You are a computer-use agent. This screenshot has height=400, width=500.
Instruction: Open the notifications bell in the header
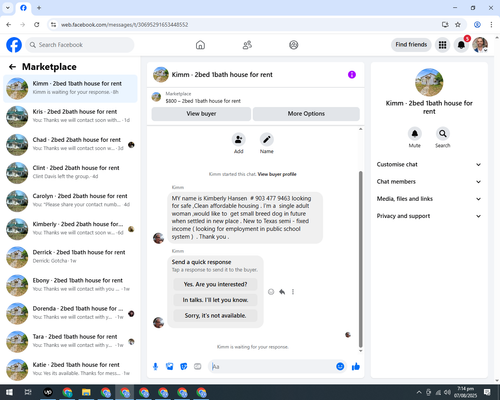(x=461, y=45)
